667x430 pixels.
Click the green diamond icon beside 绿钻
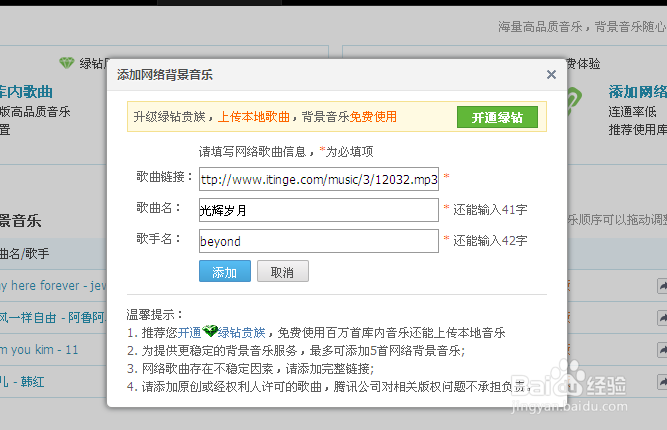[66, 63]
